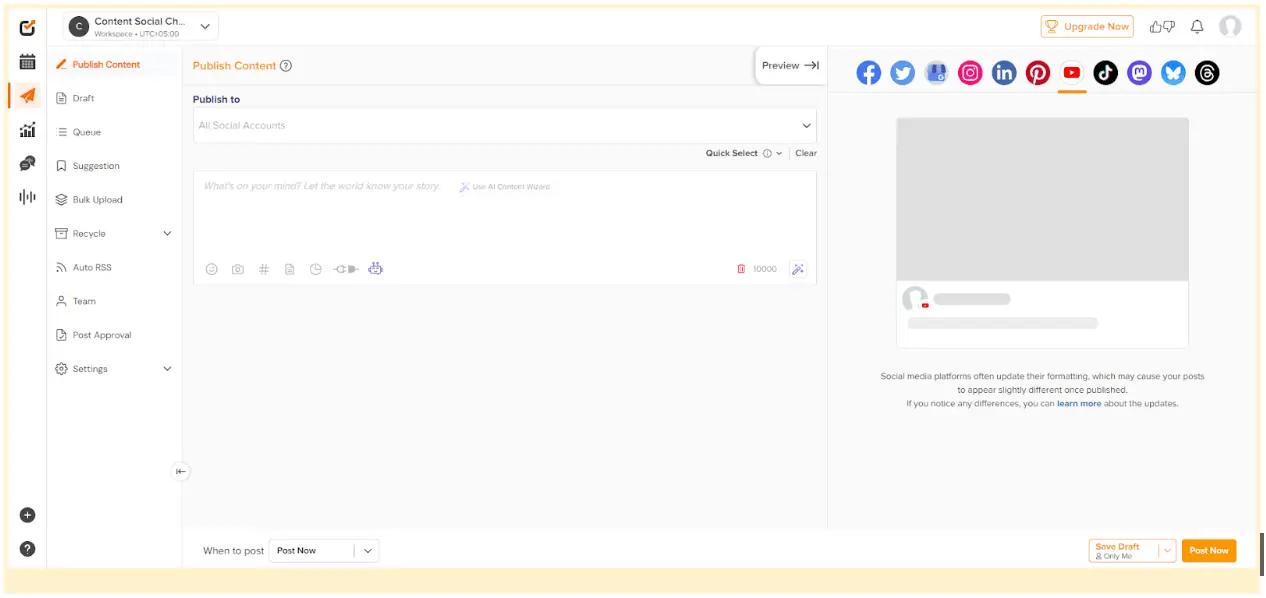Switch preview to Facebook

coord(869,73)
